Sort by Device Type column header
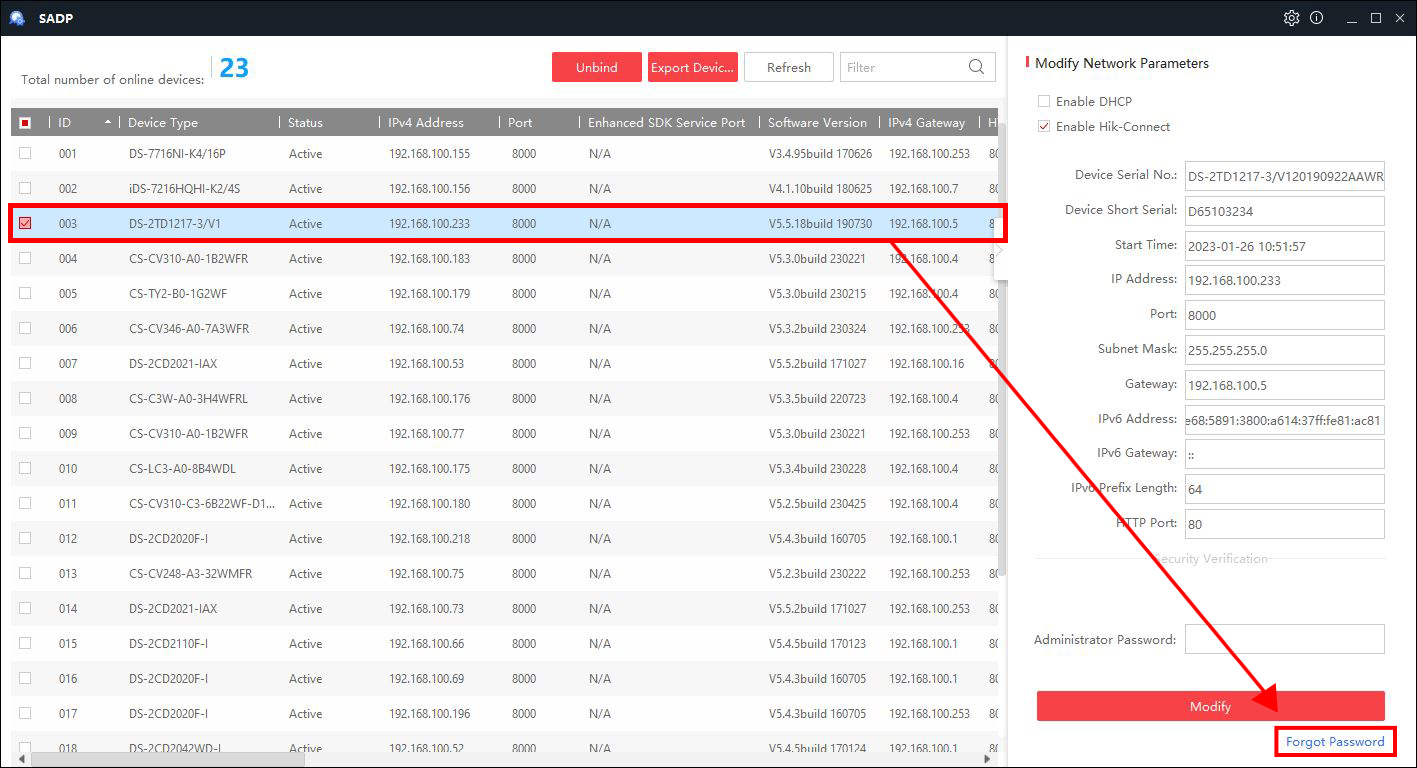Screen dimensions: 1417x768 [x=163, y=122]
